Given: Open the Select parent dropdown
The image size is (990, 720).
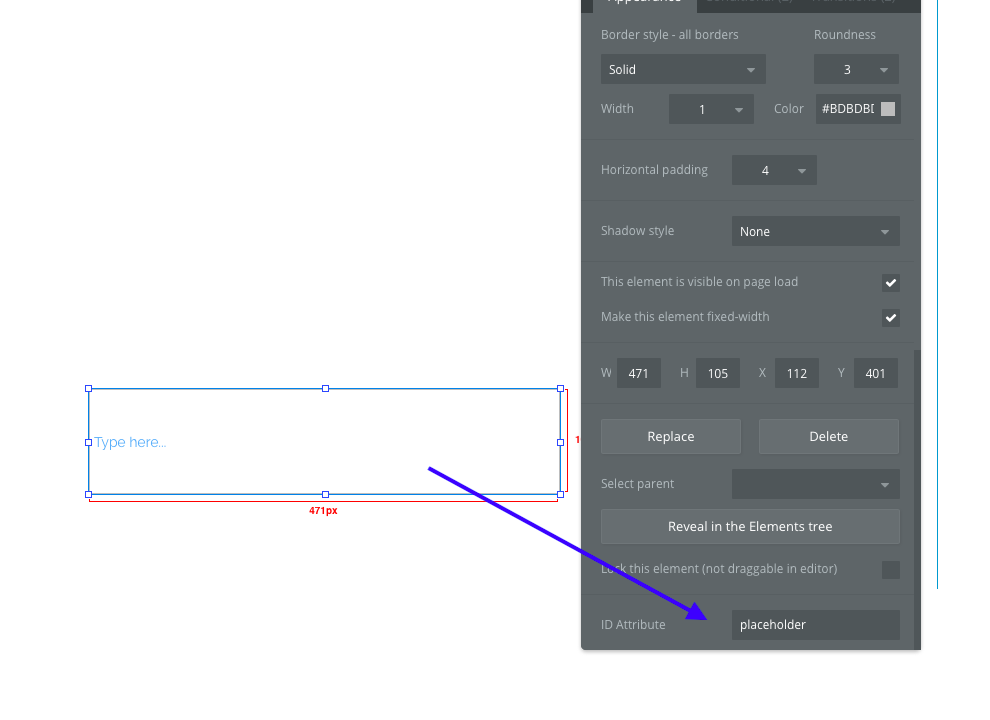Looking at the screenshot, I should (816, 484).
